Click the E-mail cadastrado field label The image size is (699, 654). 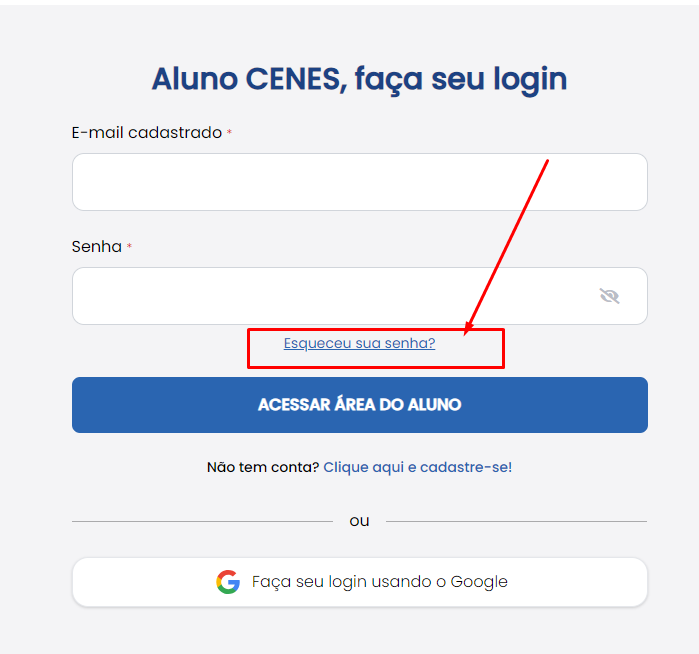(x=147, y=133)
